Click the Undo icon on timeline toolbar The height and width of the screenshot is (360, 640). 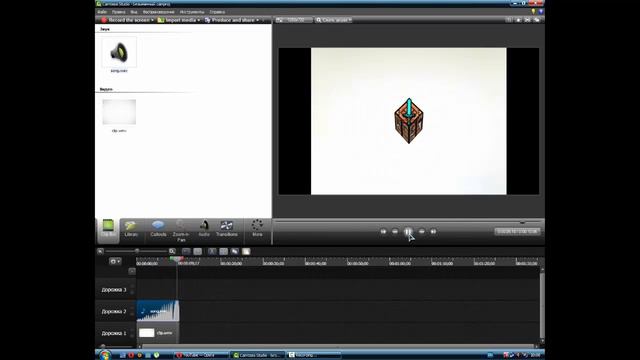[x=186, y=251]
